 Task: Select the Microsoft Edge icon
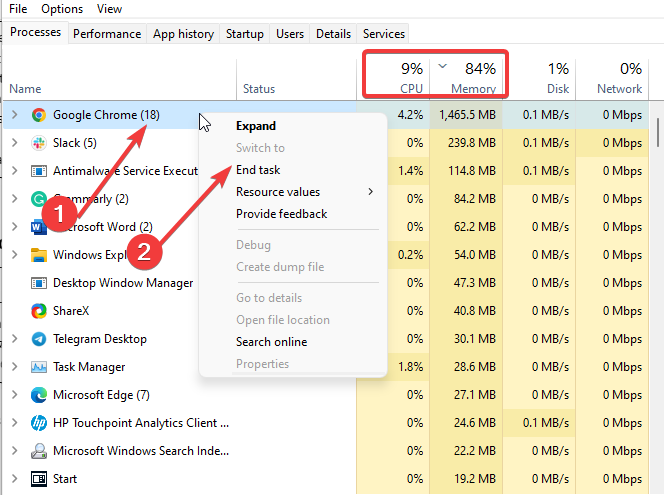click(x=39, y=395)
